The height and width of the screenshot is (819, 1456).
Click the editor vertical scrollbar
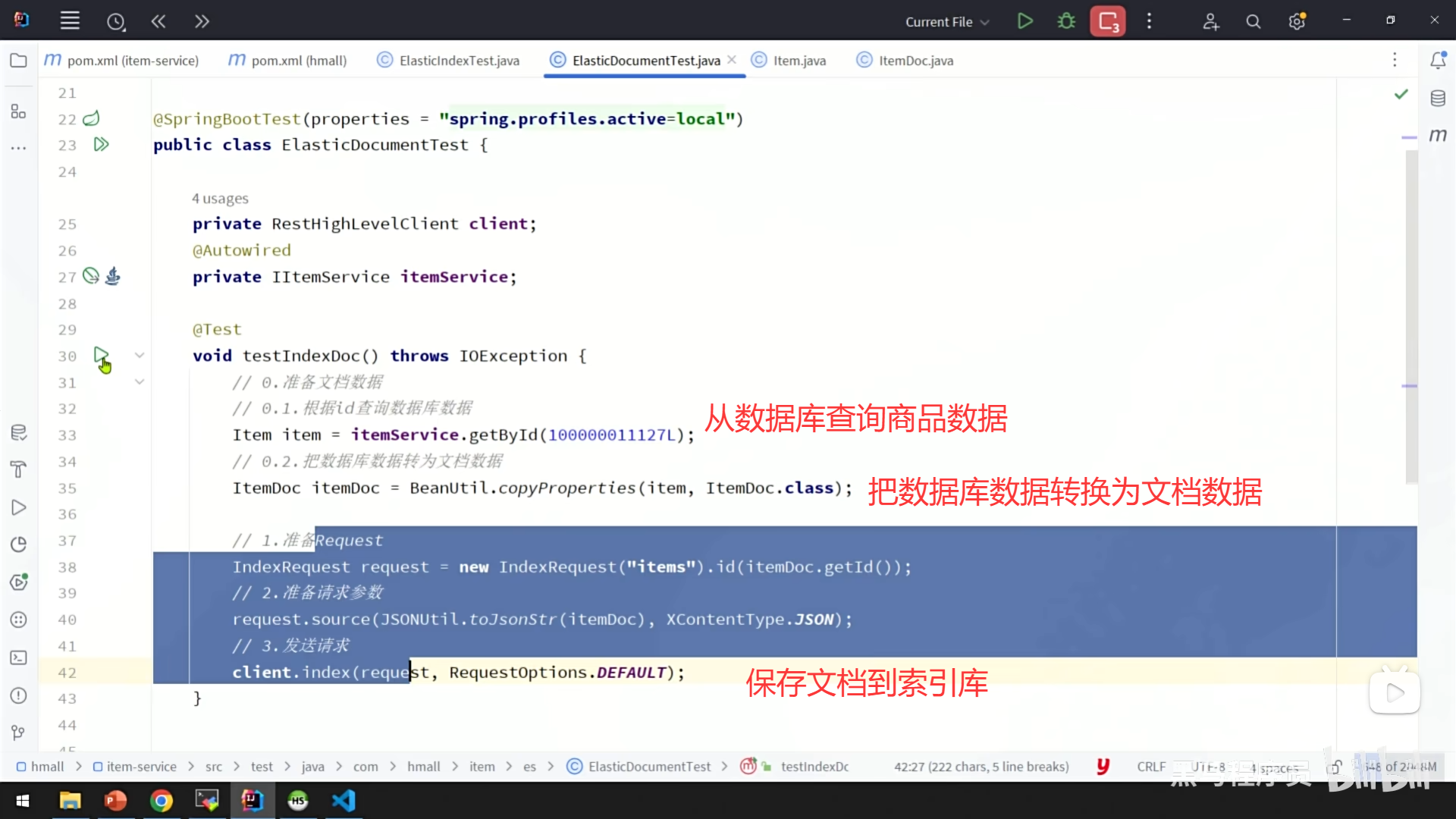tap(1410, 318)
